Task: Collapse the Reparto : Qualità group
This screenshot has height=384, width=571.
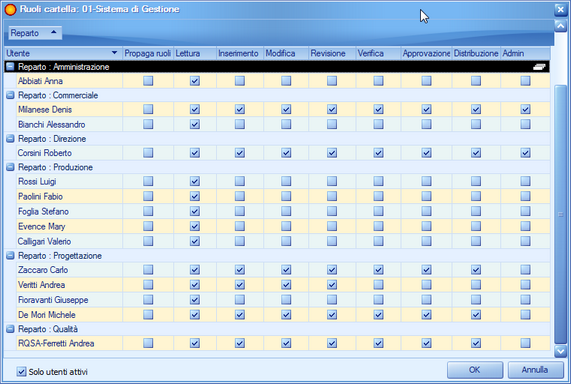Action: [x=10, y=329]
